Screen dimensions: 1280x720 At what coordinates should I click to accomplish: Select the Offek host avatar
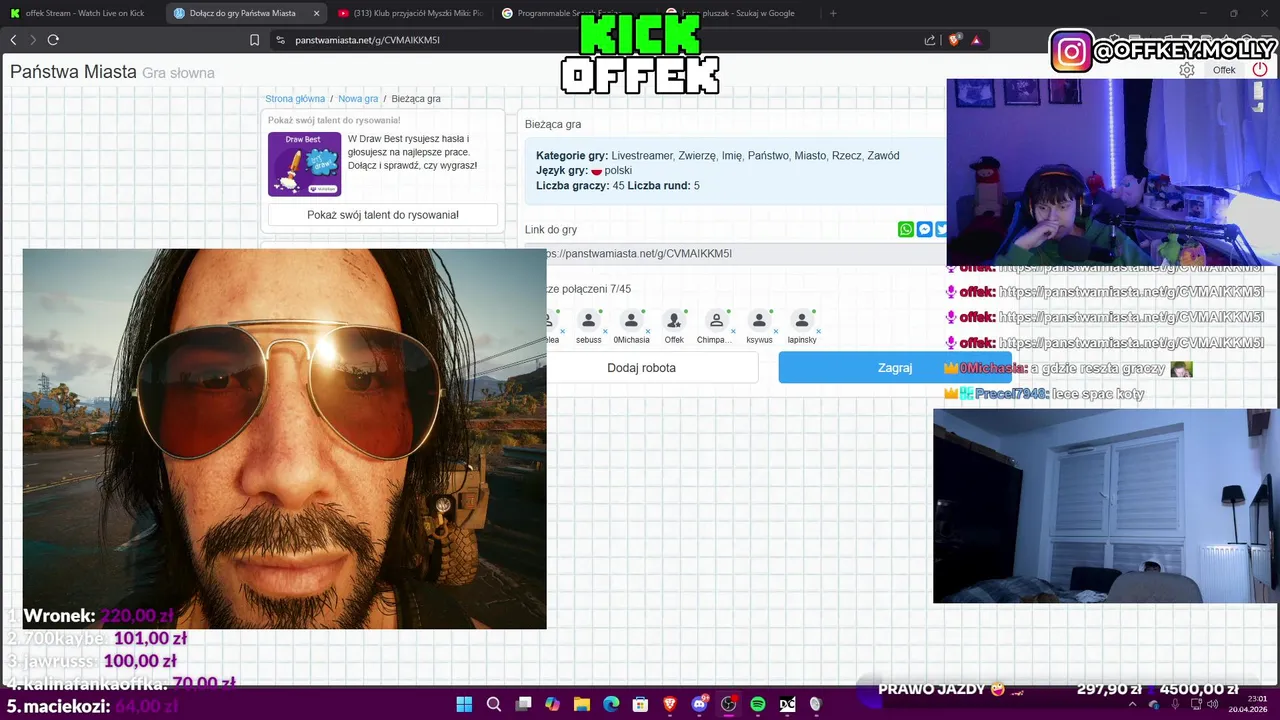click(674, 321)
